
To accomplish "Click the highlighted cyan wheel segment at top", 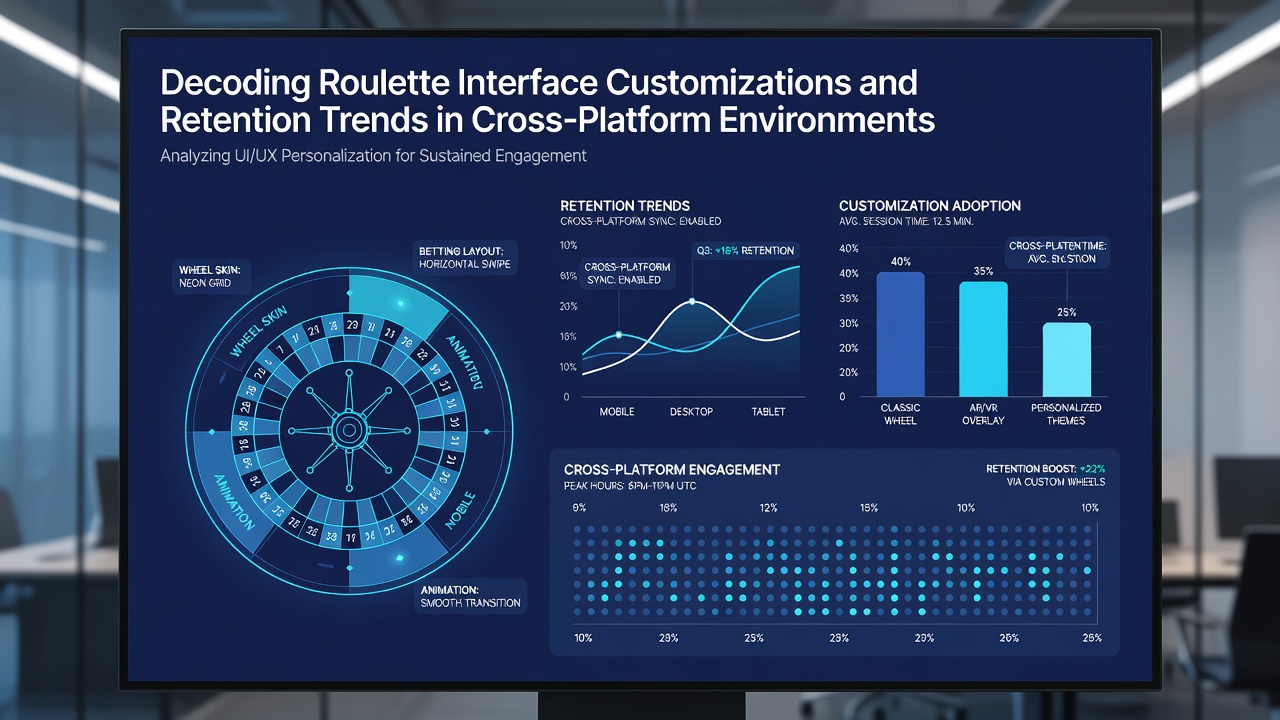I will tap(398, 303).
